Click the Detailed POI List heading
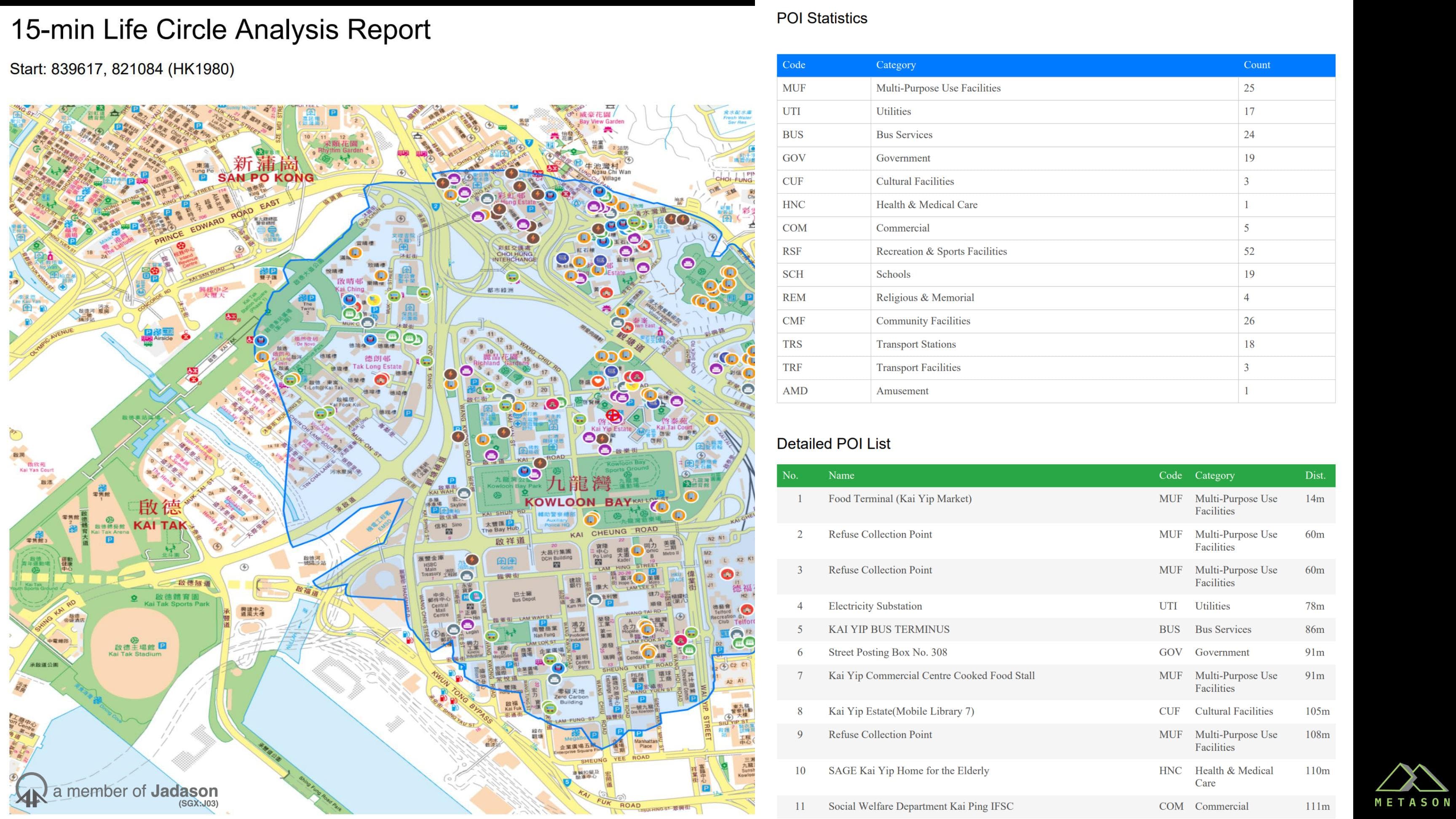 point(833,444)
